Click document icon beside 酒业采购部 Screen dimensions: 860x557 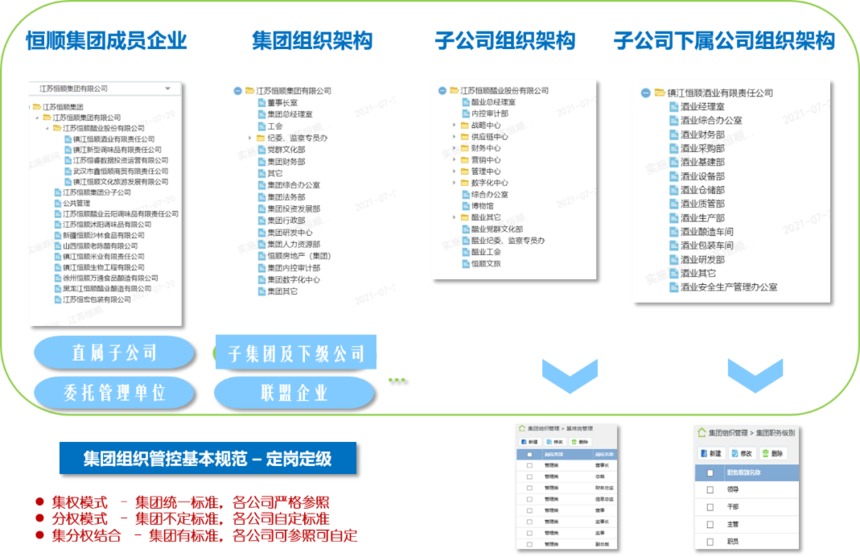pyautogui.click(x=674, y=149)
